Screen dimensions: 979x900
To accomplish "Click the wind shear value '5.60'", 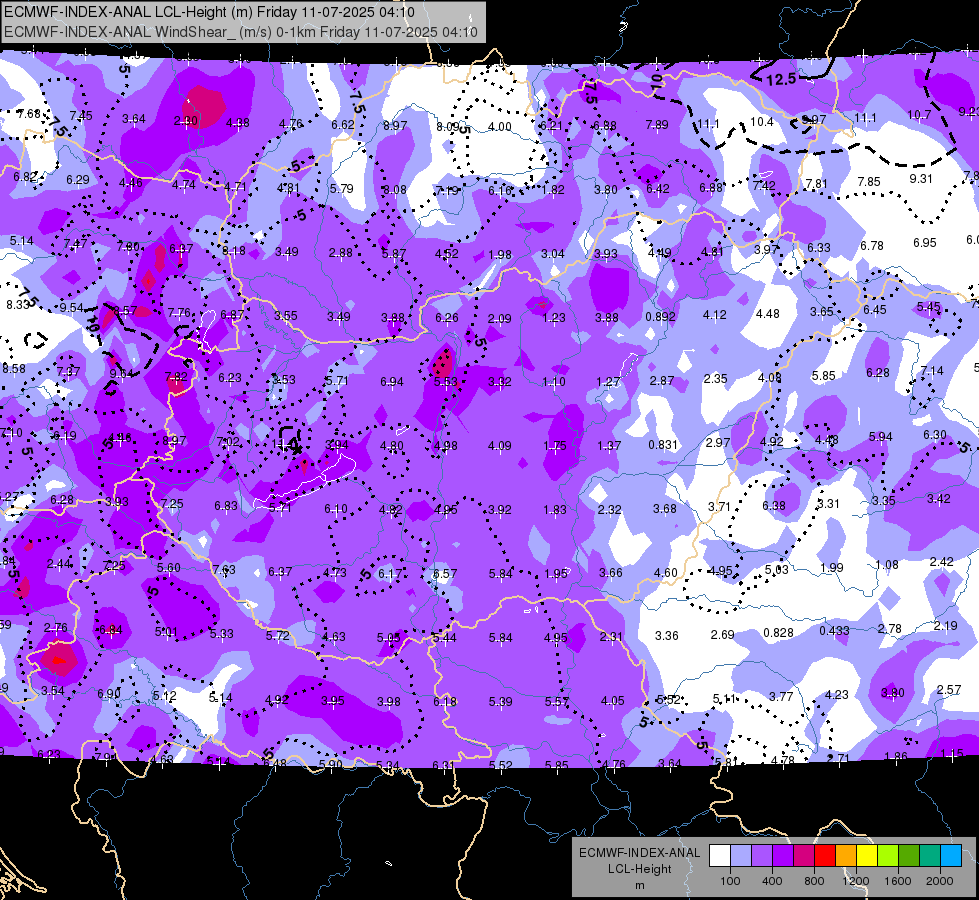I will coord(169,568).
